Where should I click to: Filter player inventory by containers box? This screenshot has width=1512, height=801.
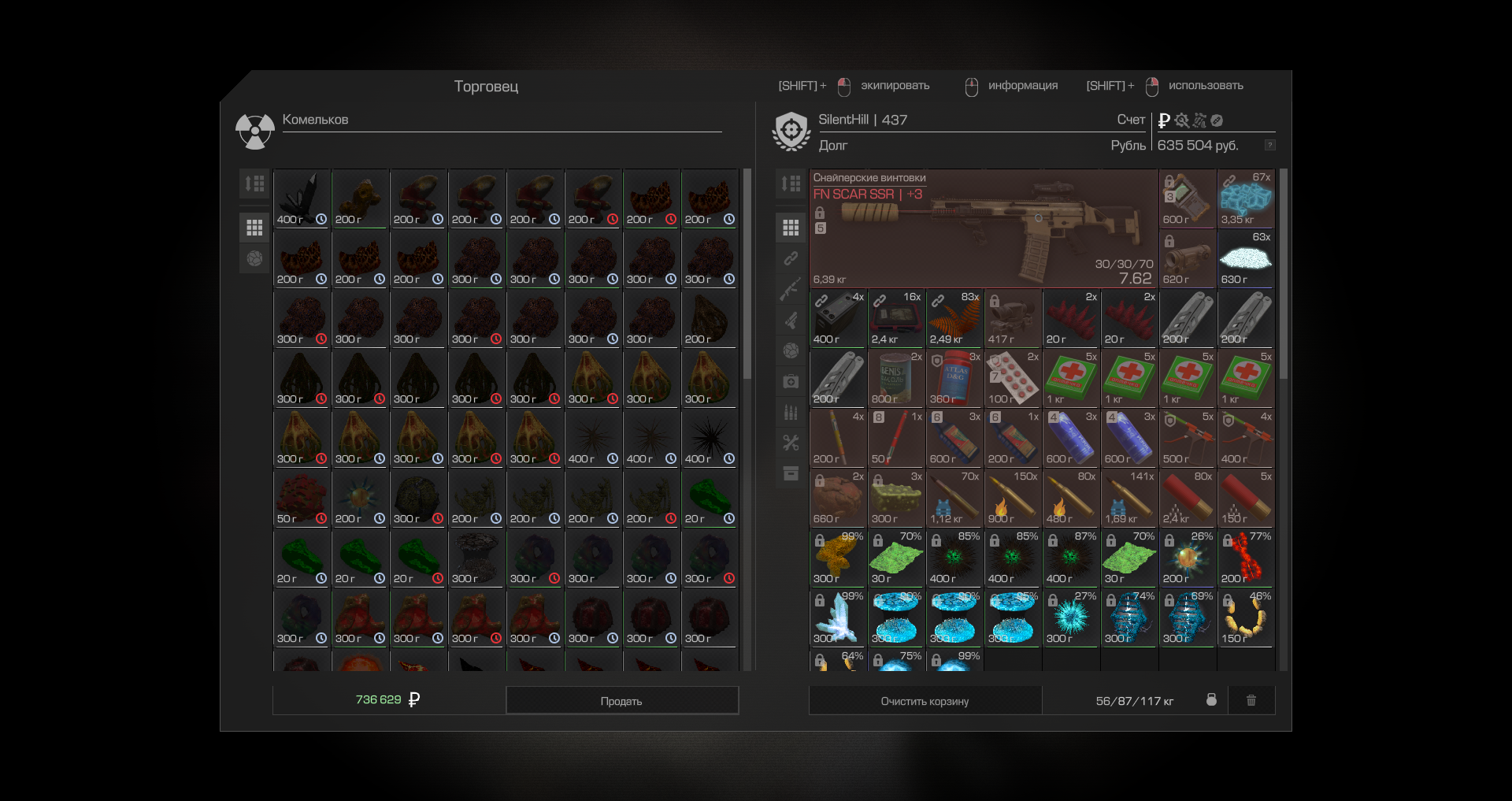click(x=791, y=473)
